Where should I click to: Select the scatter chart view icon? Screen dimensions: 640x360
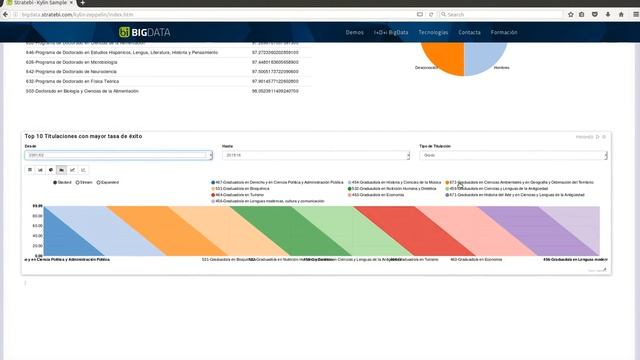(x=83, y=170)
